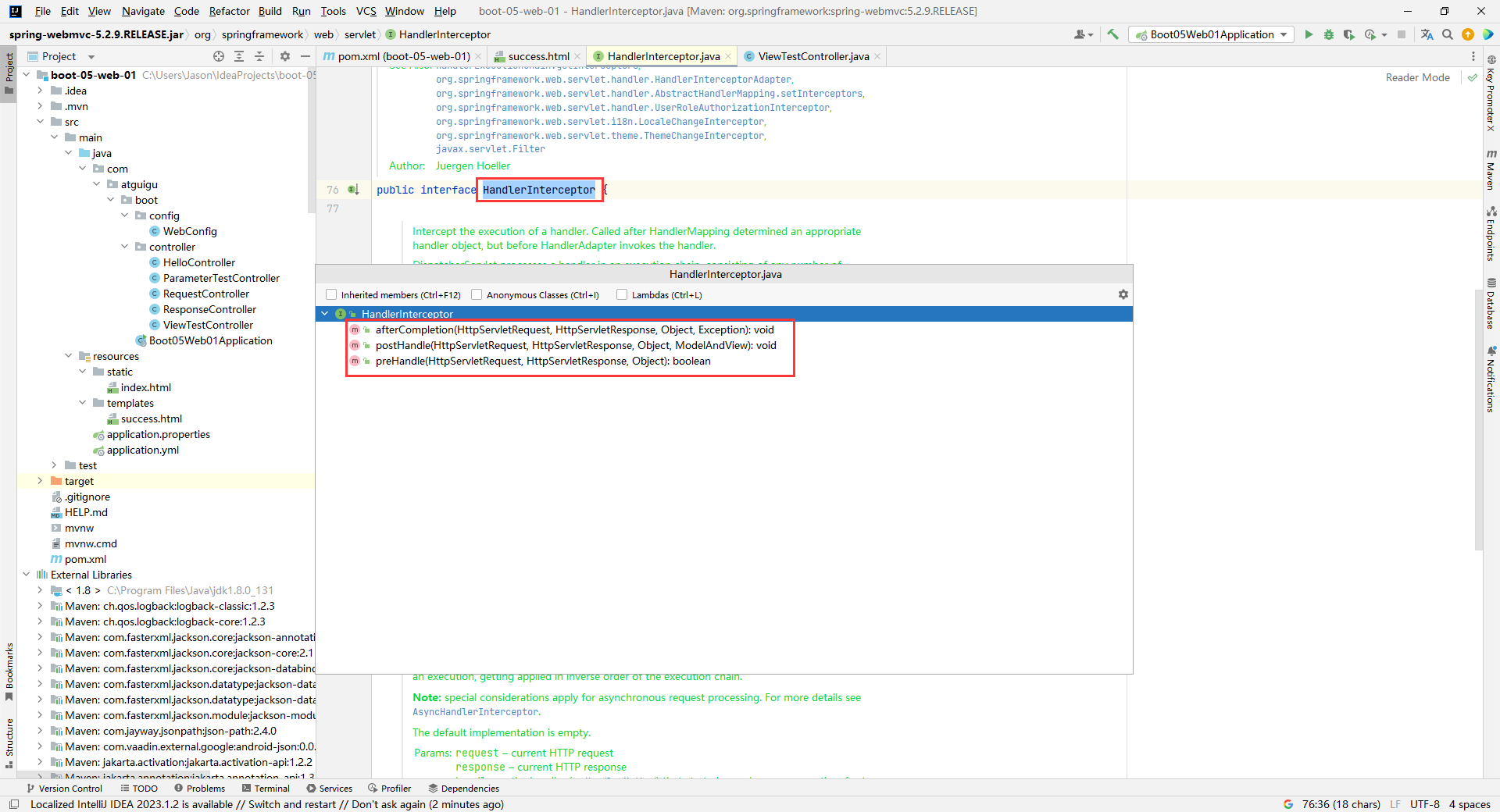Click the Debug bug icon in toolbar
Image resolution: width=1500 pixels, height=812 pixels.
click(1329, 34)
